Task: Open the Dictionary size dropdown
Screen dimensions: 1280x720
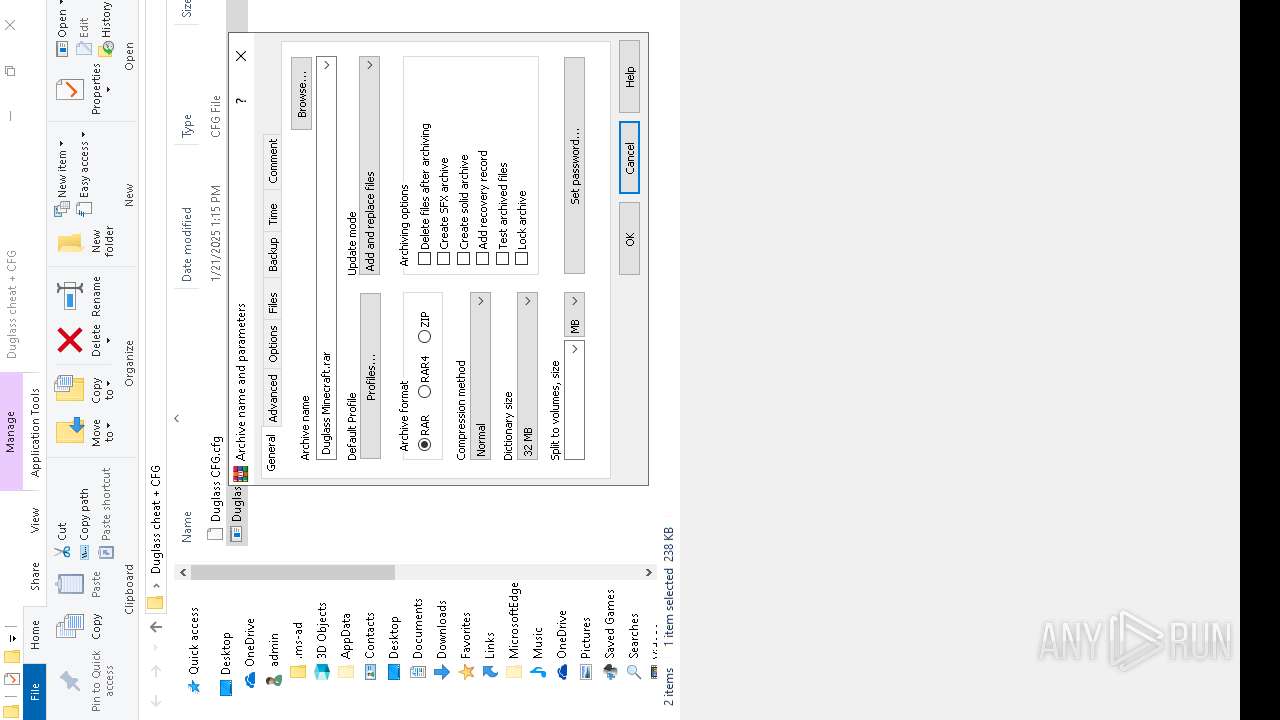Action: [527, 376]
